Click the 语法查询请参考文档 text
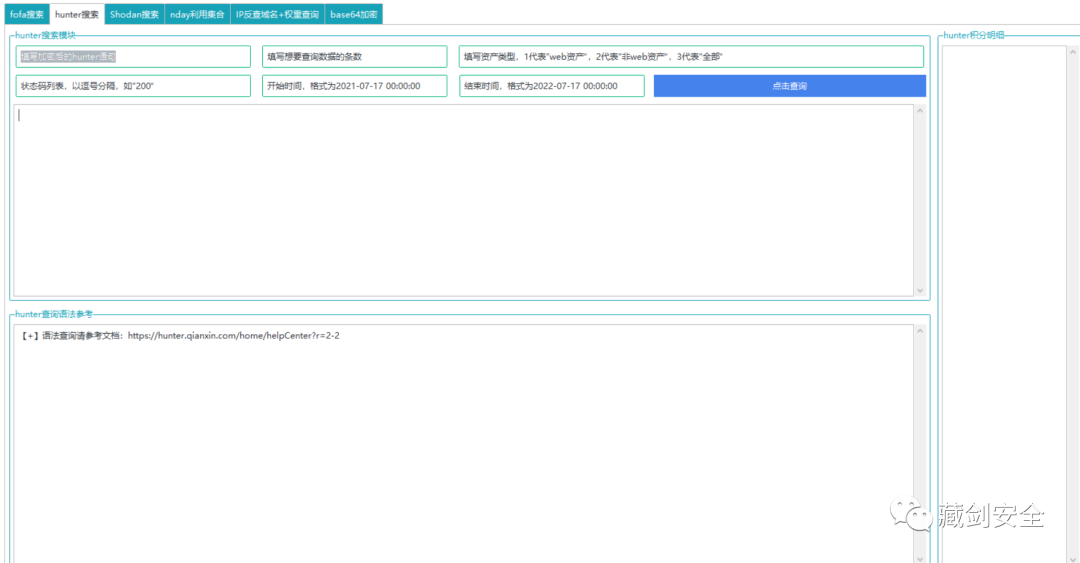 coord(82,336)
